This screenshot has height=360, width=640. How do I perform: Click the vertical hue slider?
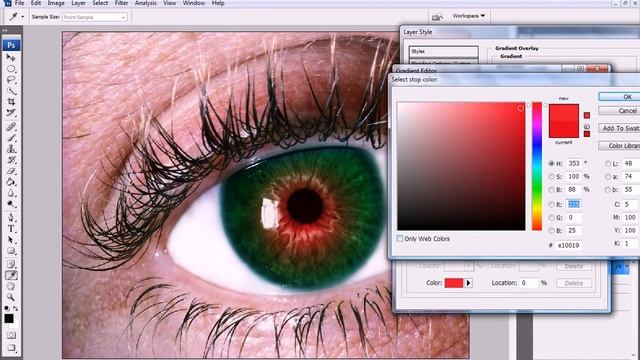(x=537, y=166)
